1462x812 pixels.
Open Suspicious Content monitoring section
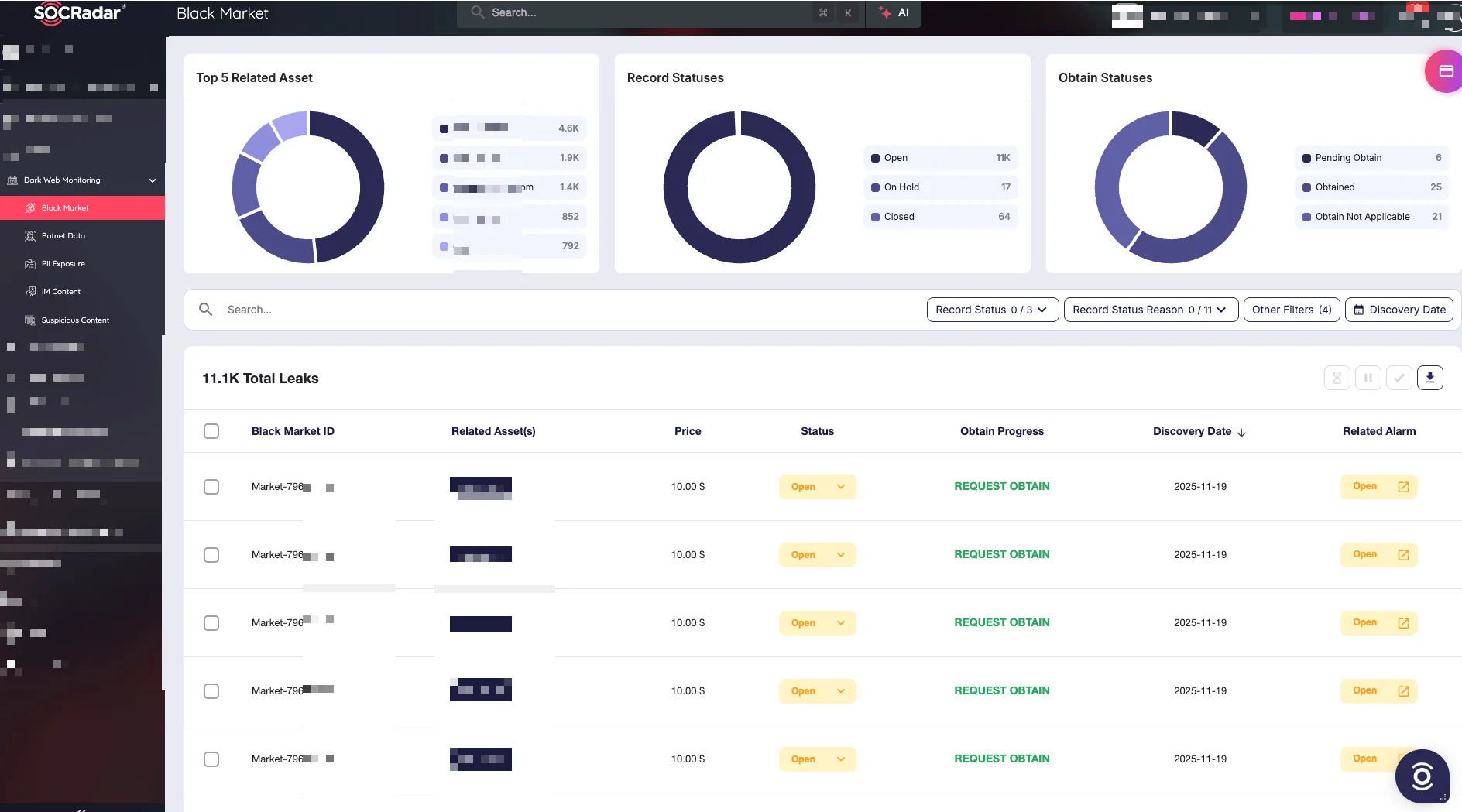pyautogui.click(x=75, y=320)
